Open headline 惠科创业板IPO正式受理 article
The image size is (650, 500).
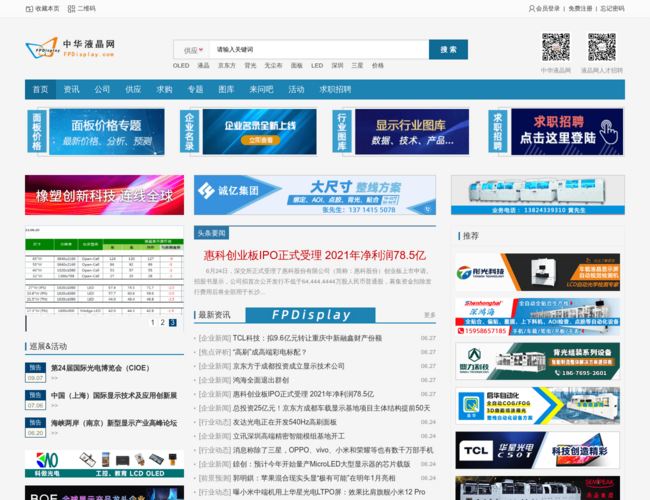coord(315,255)
